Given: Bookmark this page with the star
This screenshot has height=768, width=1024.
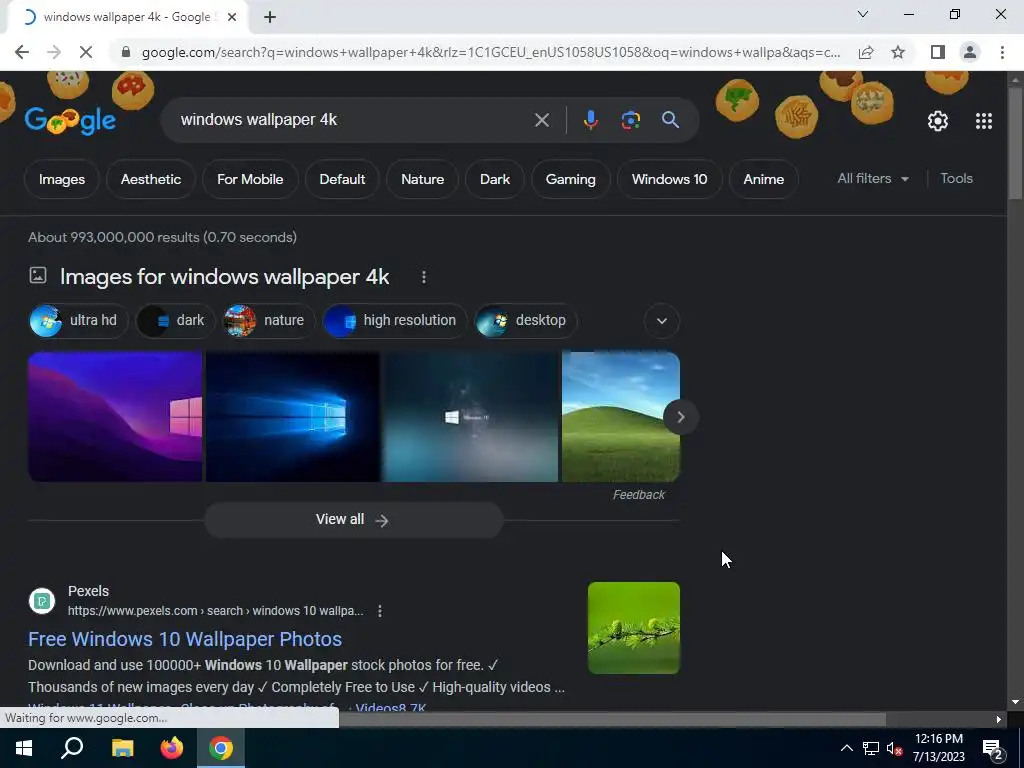Looking at the screenshot, I should tap(898, 52).
